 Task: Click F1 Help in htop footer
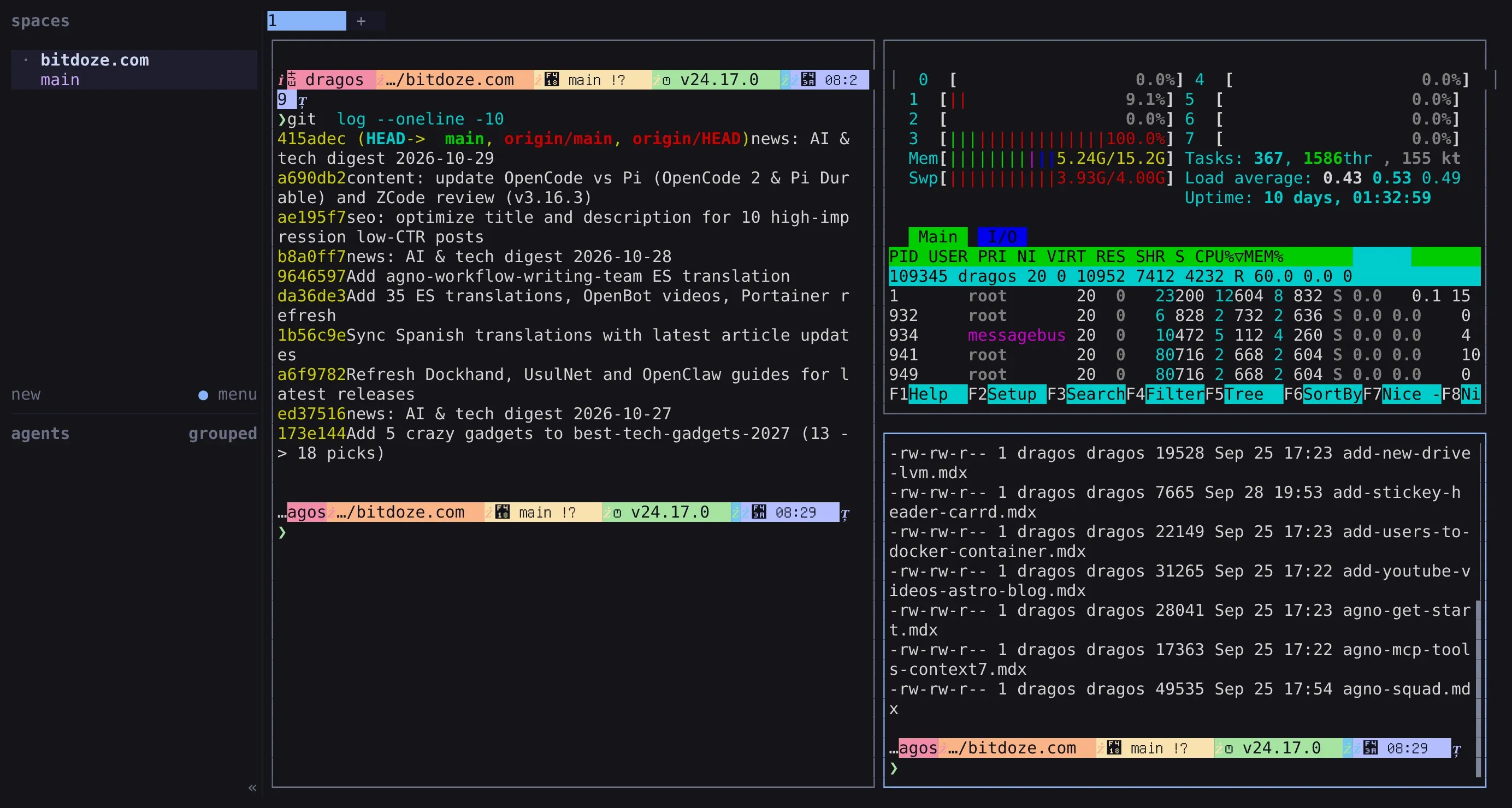[928, 394]
